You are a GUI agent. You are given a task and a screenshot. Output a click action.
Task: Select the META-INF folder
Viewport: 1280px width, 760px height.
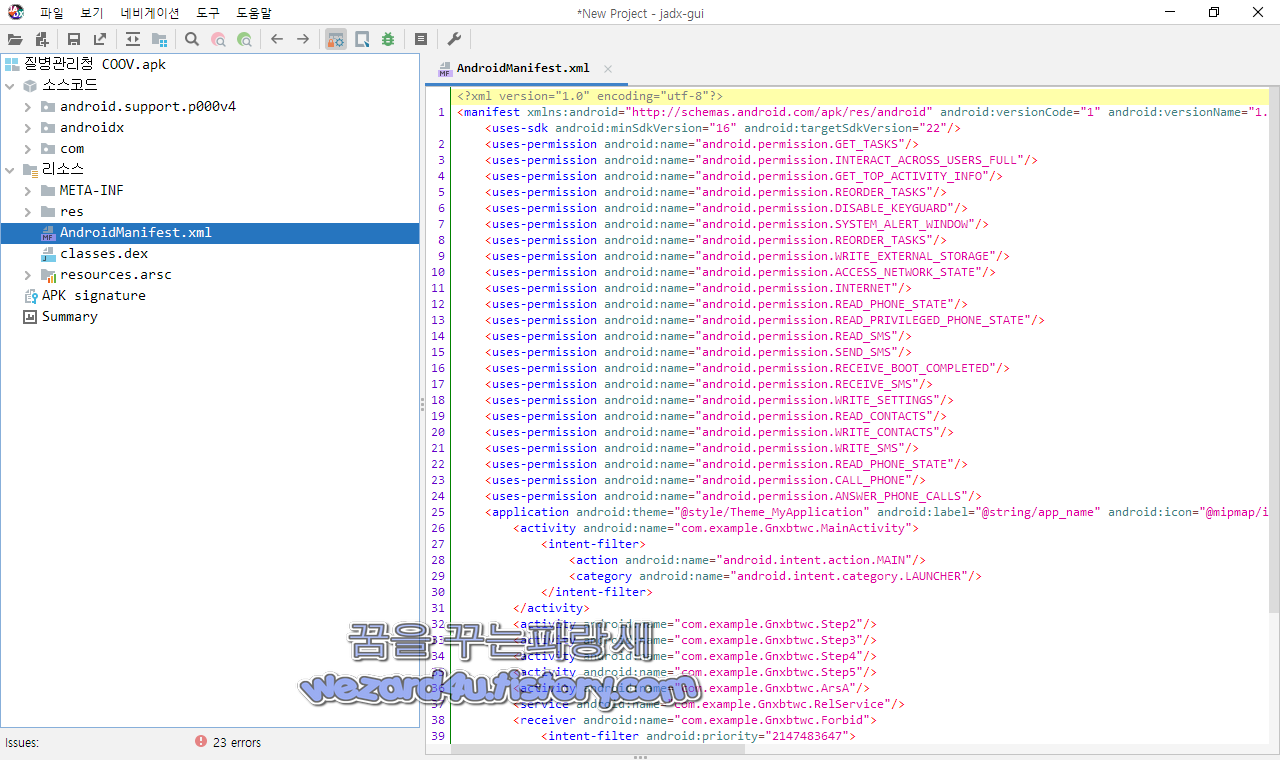pyautogui.click(x=92, y=190)
